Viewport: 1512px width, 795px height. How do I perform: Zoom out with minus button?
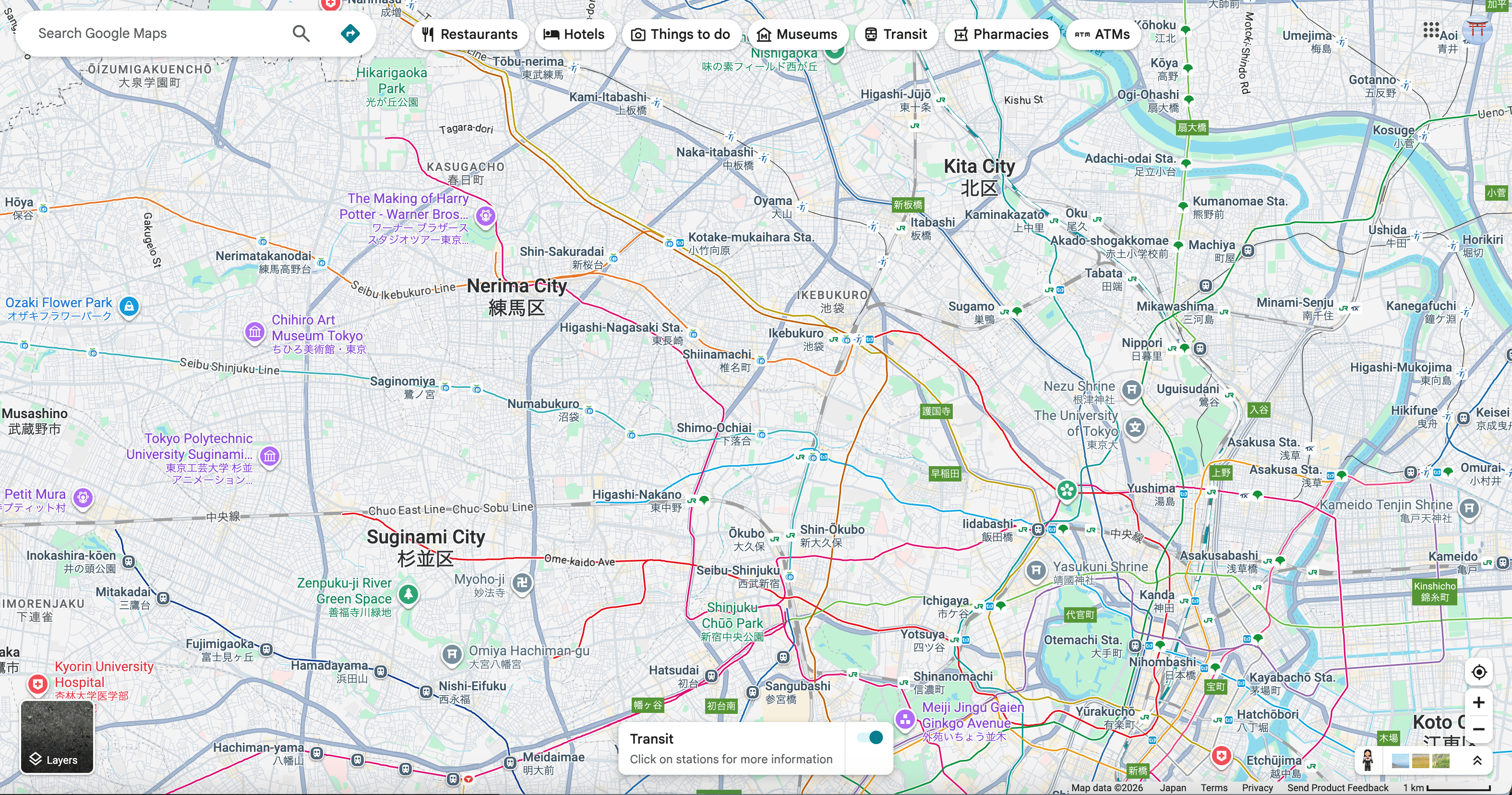(1478, 729)
